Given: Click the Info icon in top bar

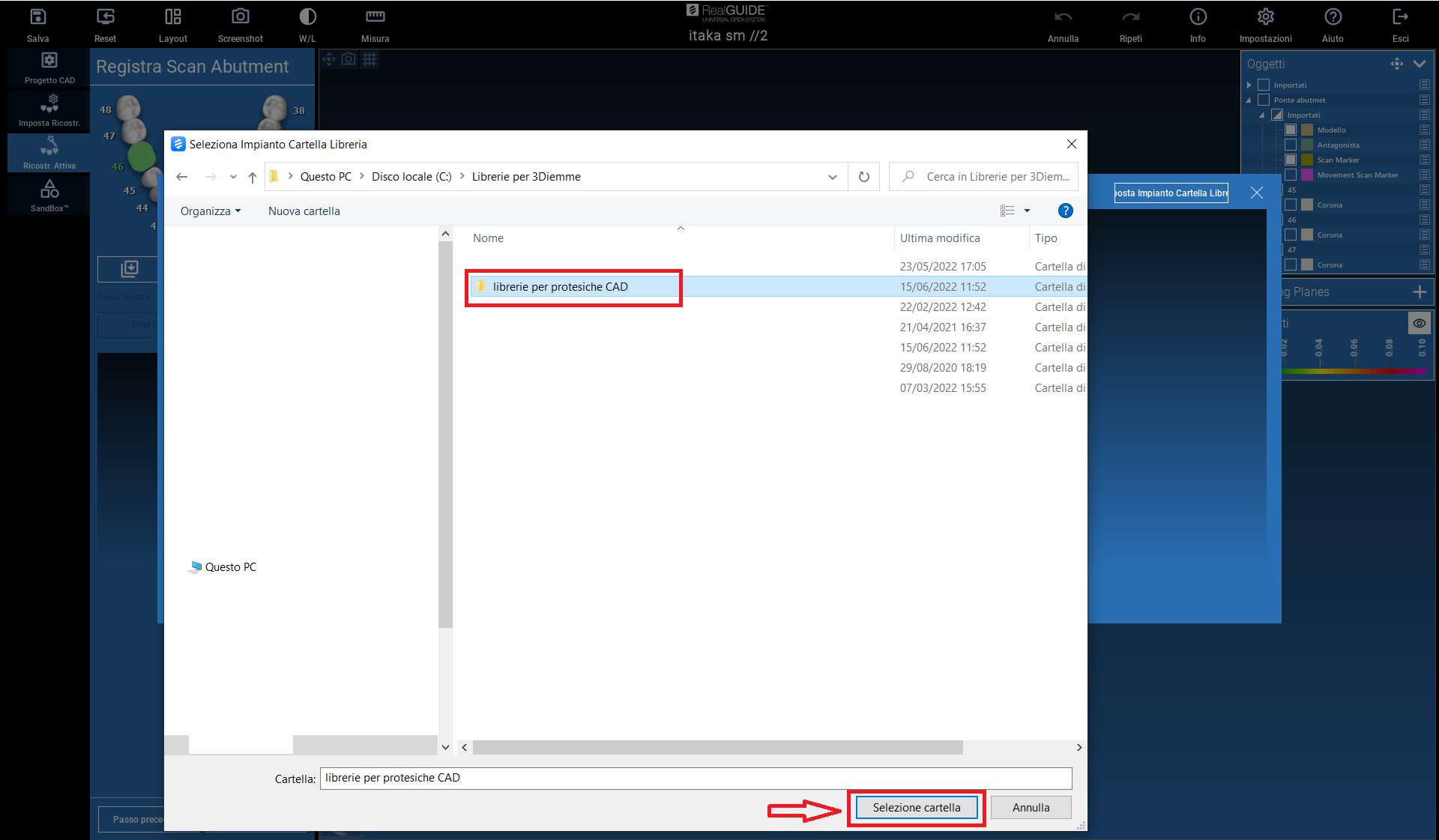Looking at the screenshot, I should click(x=1198, y=17).
